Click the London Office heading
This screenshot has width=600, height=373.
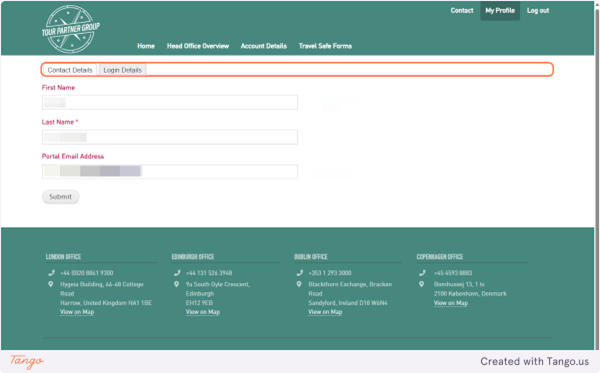point(64,257)
